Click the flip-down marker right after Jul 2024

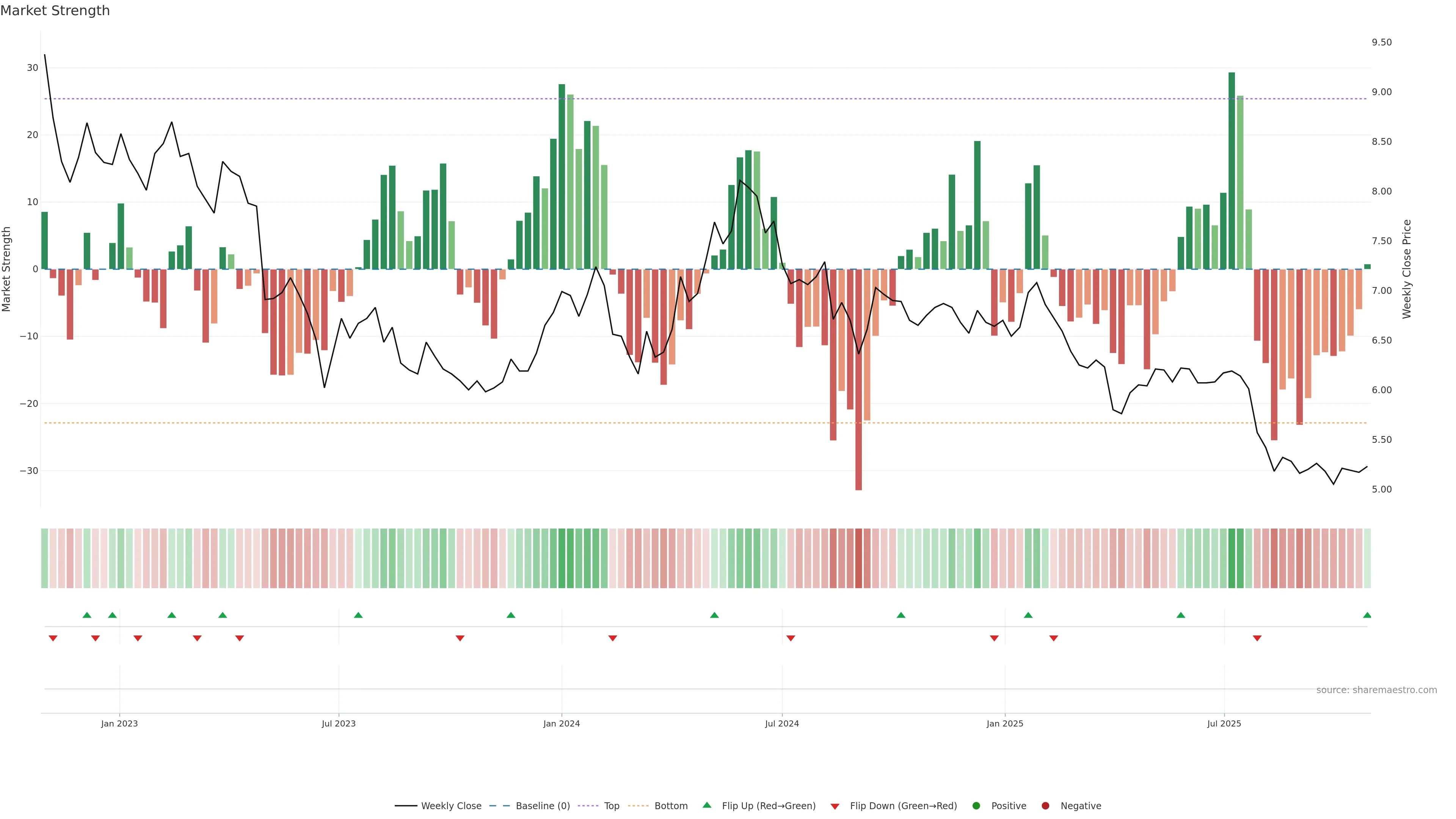pos(791,638)
